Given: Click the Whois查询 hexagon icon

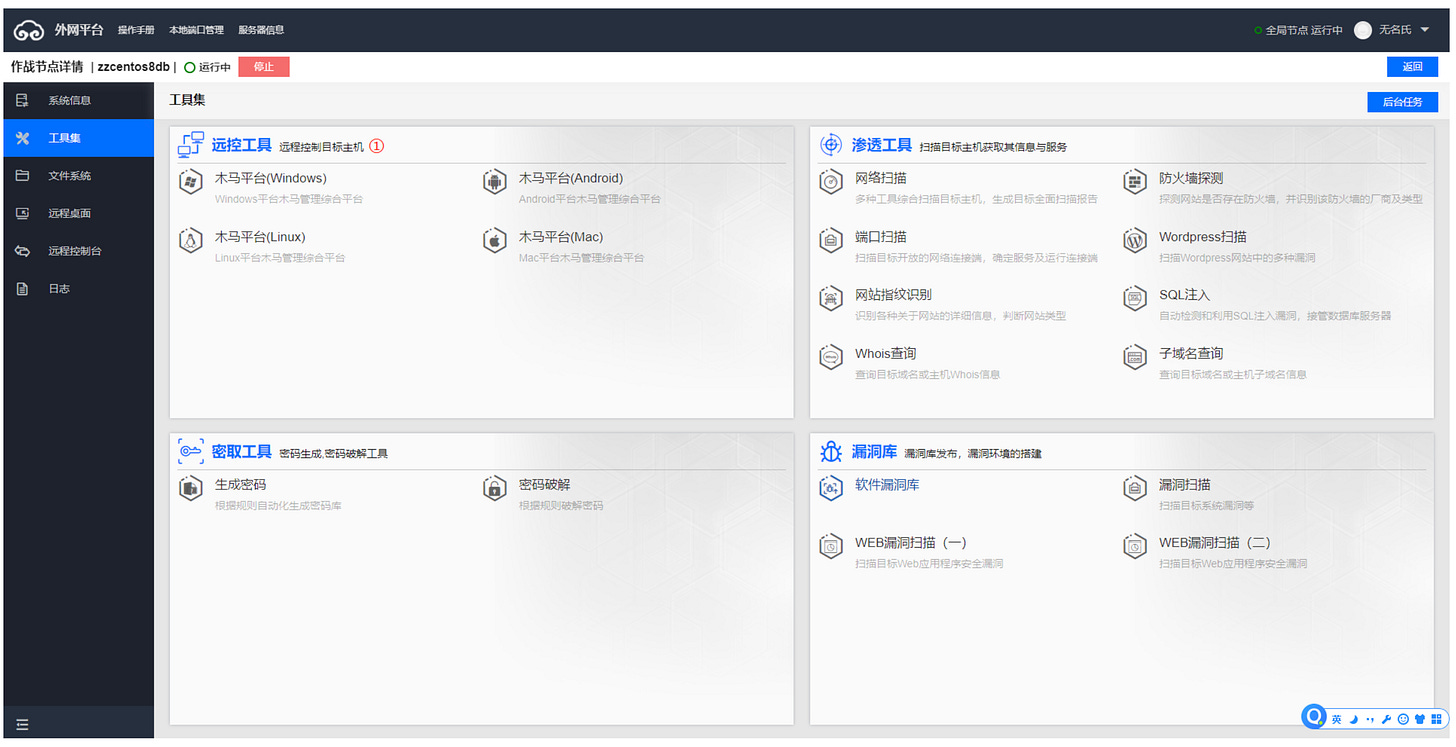Looking at the screenshot, I should (x=831, y=358).
